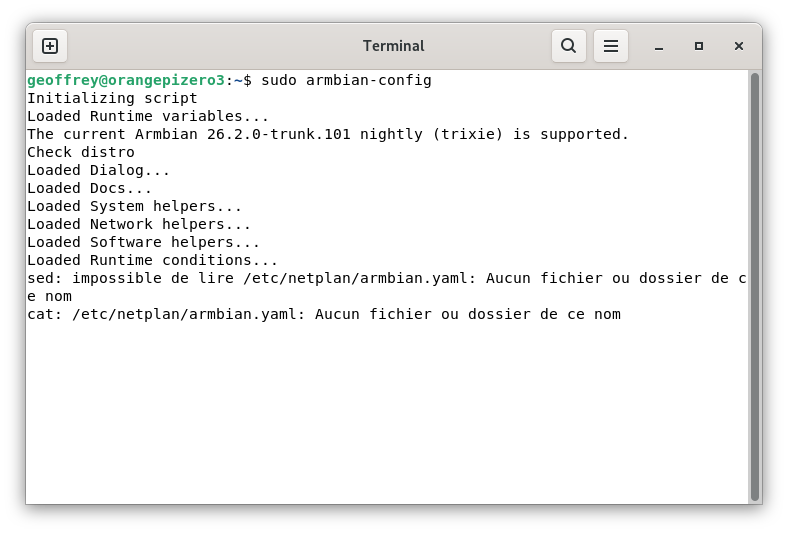788x533 pixels.
Task: Open the hamburger main menu
Action: coord(611,46)
